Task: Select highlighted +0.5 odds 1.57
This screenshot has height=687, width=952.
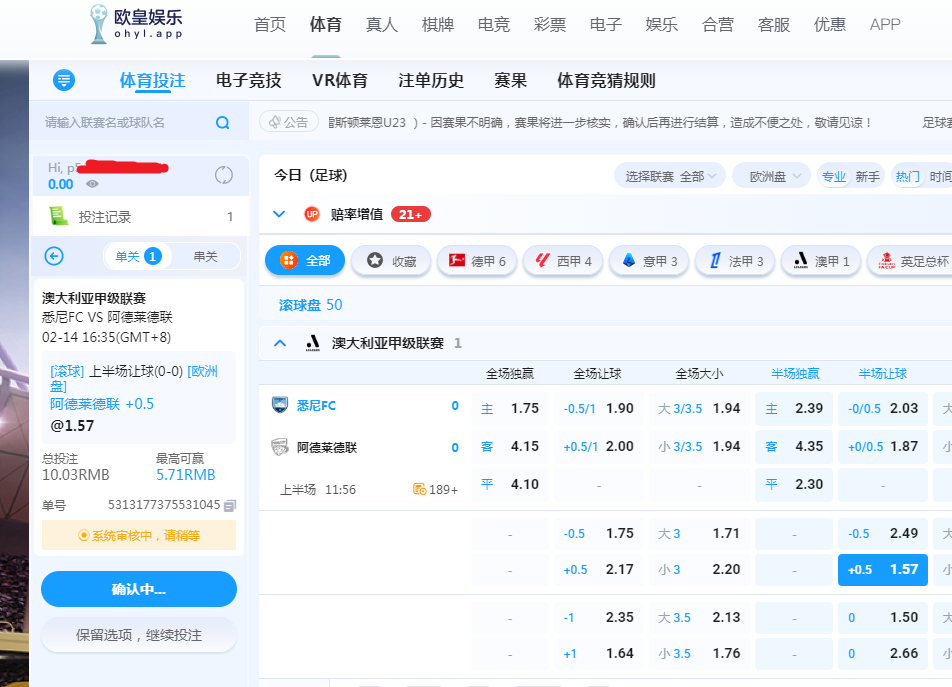Action: [883, 569]
